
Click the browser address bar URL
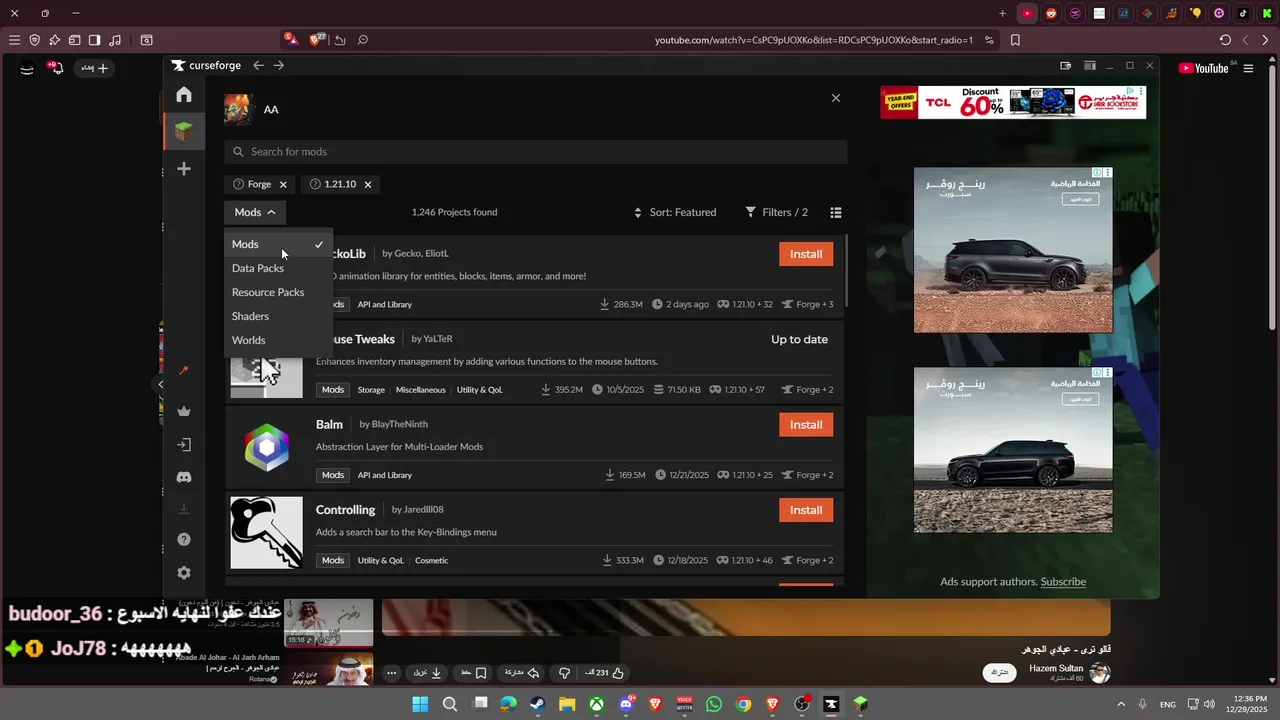(813, 40)
